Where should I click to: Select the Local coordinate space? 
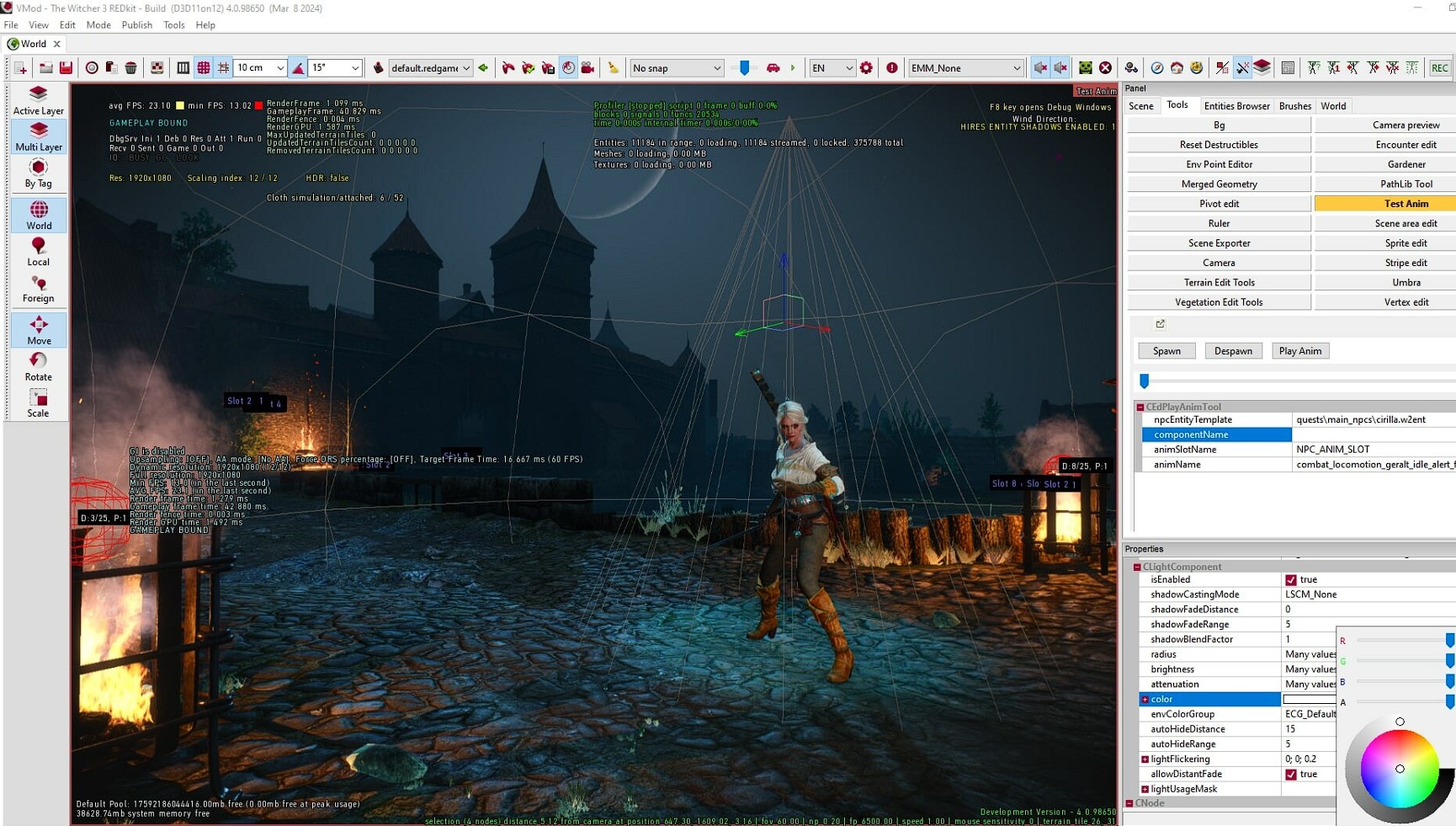tap(39, 252)
